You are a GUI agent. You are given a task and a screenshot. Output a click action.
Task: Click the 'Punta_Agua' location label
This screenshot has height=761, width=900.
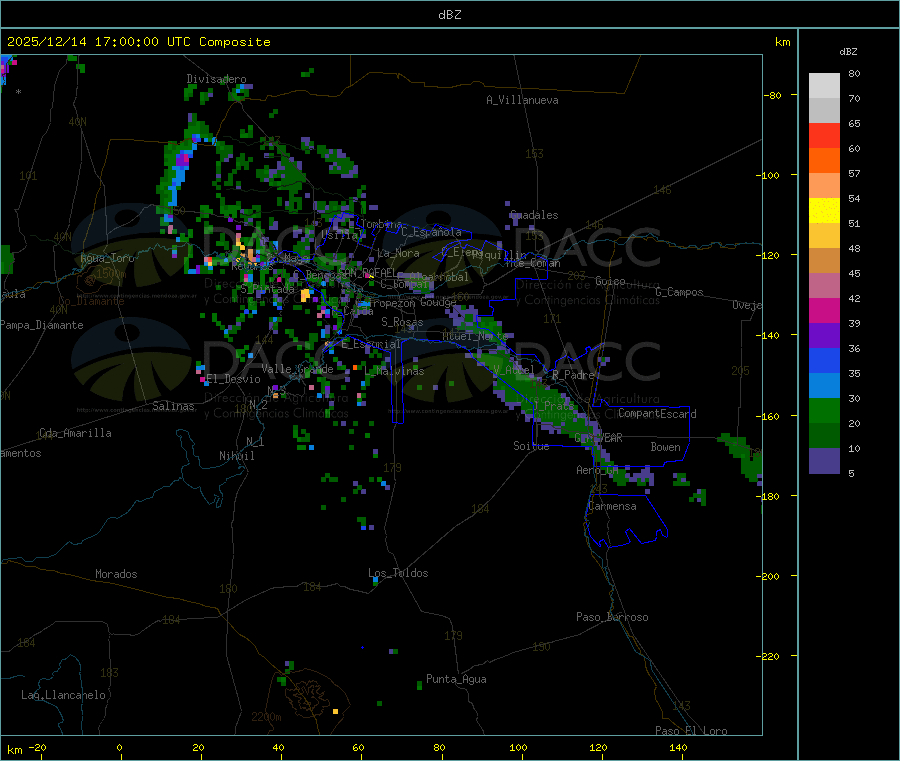pos(456,679)
